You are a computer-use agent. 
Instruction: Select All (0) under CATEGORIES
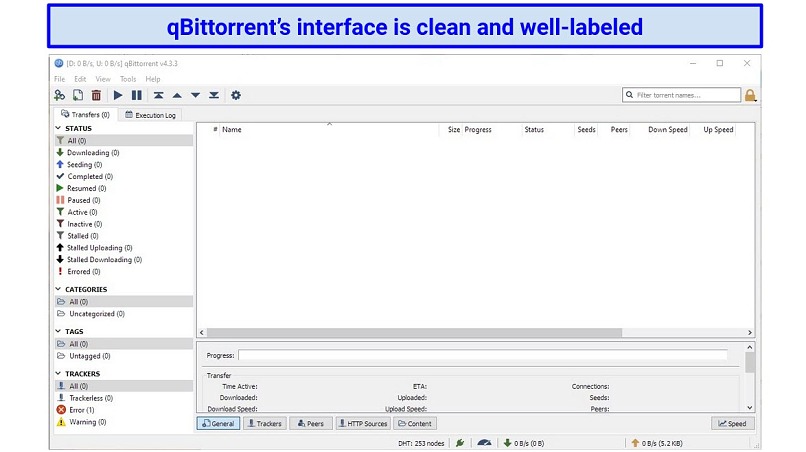[124, 301]
